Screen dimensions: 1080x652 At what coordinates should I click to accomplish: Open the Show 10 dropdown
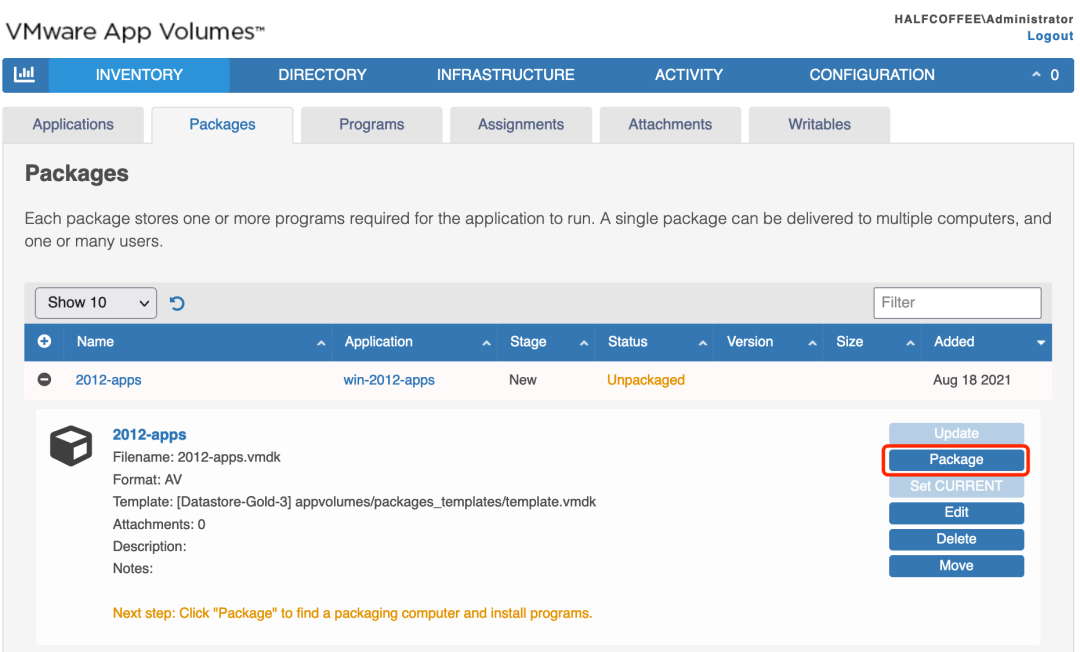(96, 303)
